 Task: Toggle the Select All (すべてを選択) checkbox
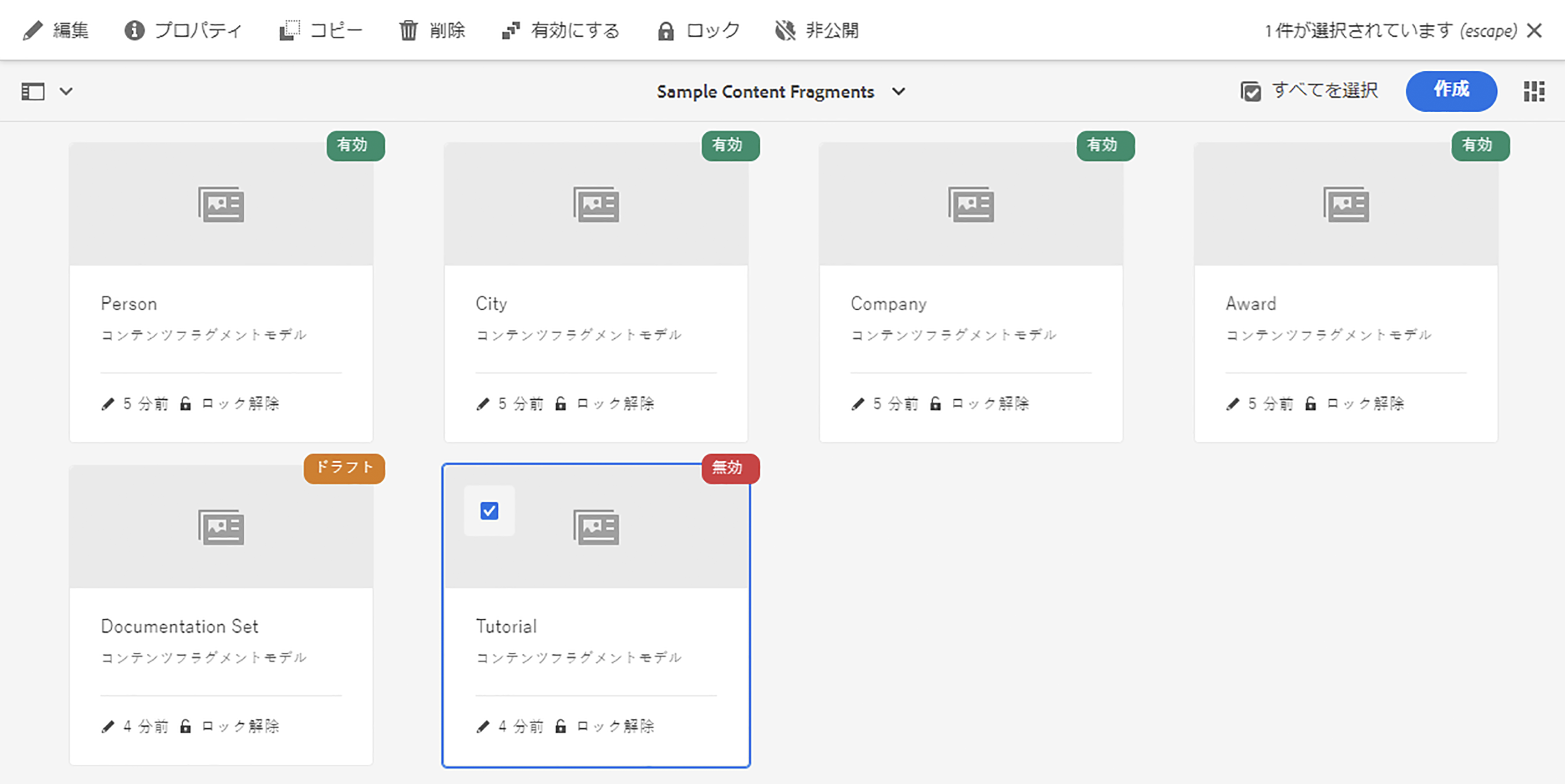[1250, 91]
